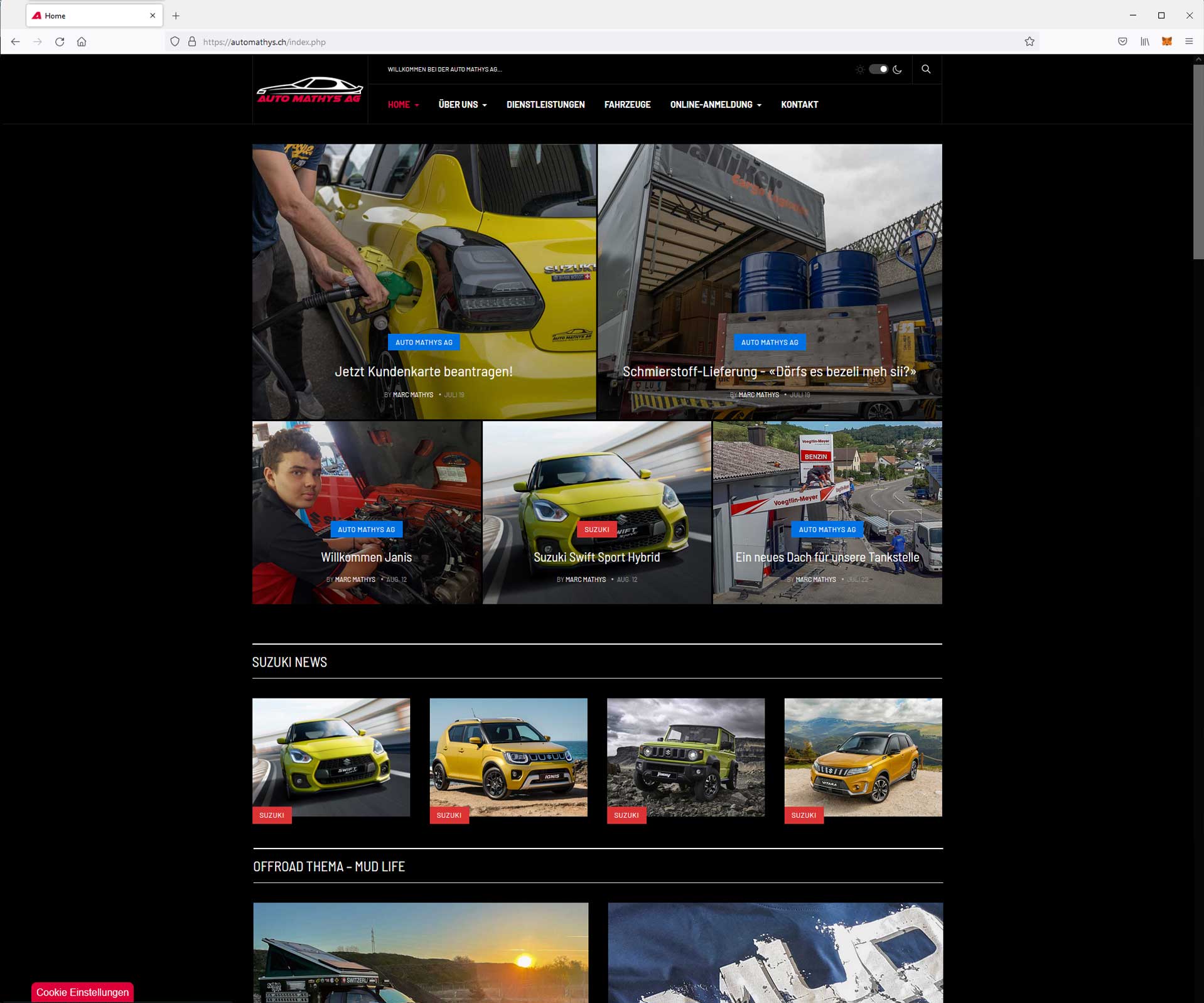Viewport: 1204px width, 1003px height.
Task: Click the Auto Mathys AG logo
Action: pos(309,90)
